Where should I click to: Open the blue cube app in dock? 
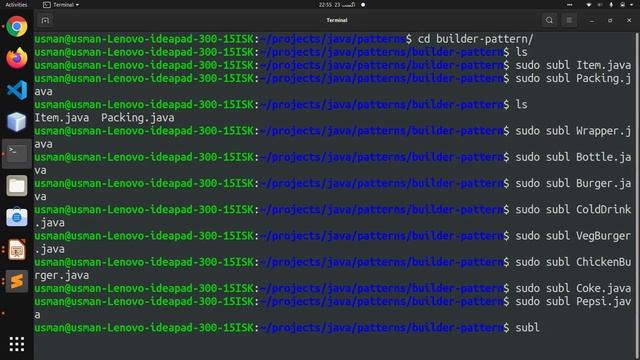coord(17,122)
